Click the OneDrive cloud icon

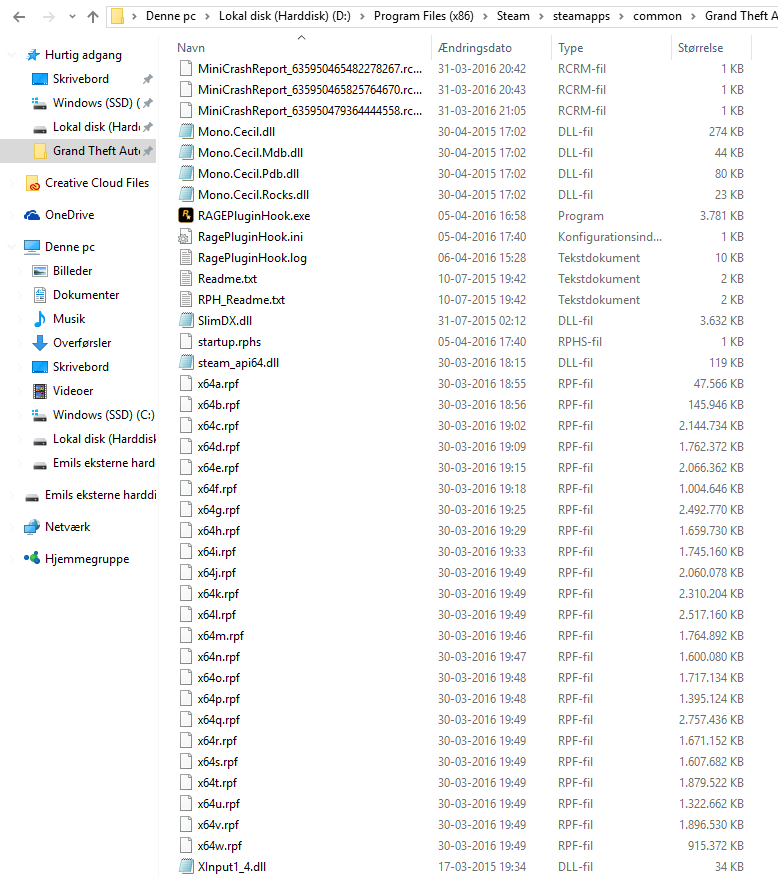[32, 215]
